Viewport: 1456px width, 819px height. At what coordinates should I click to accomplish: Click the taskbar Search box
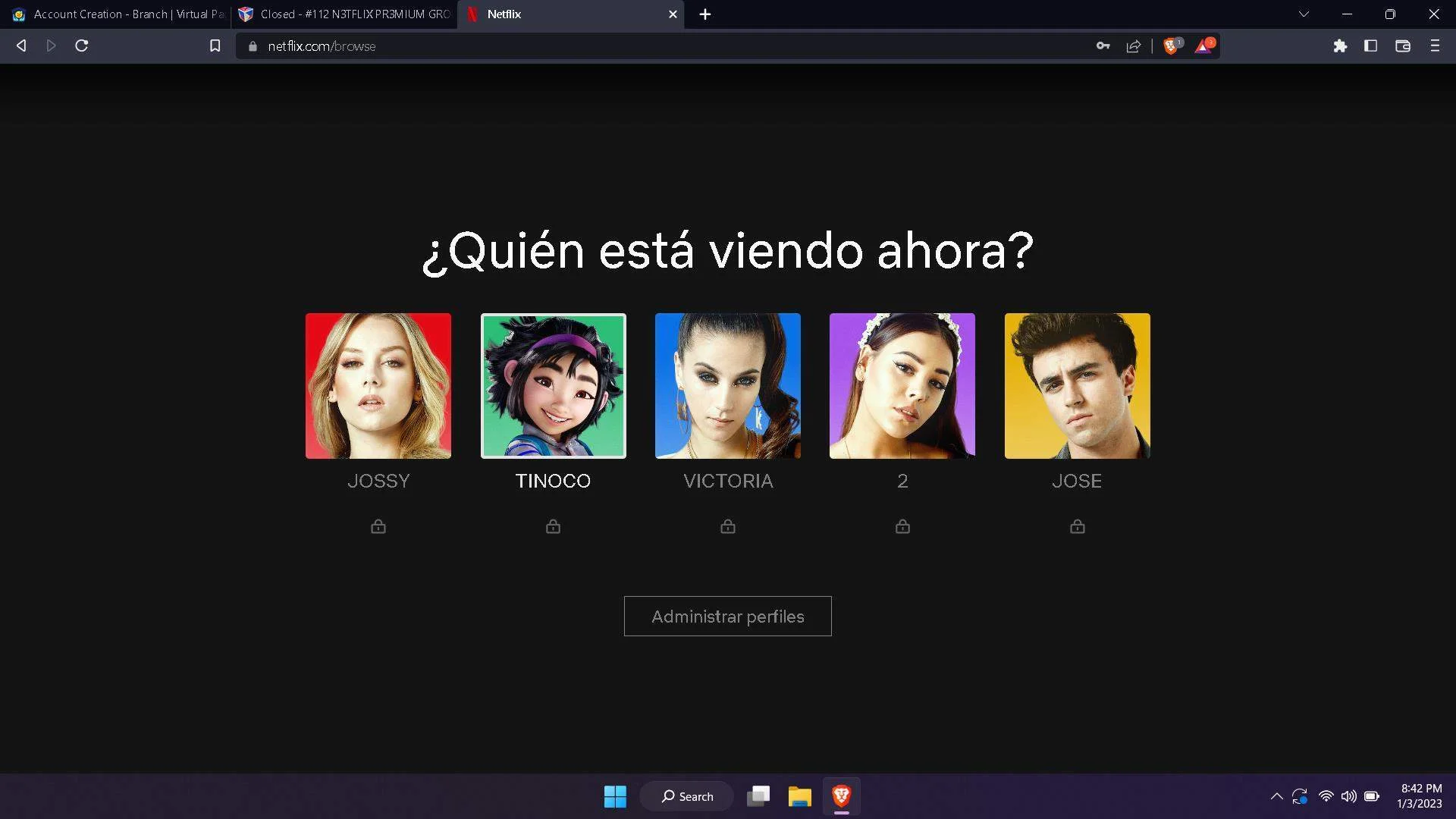687,796
